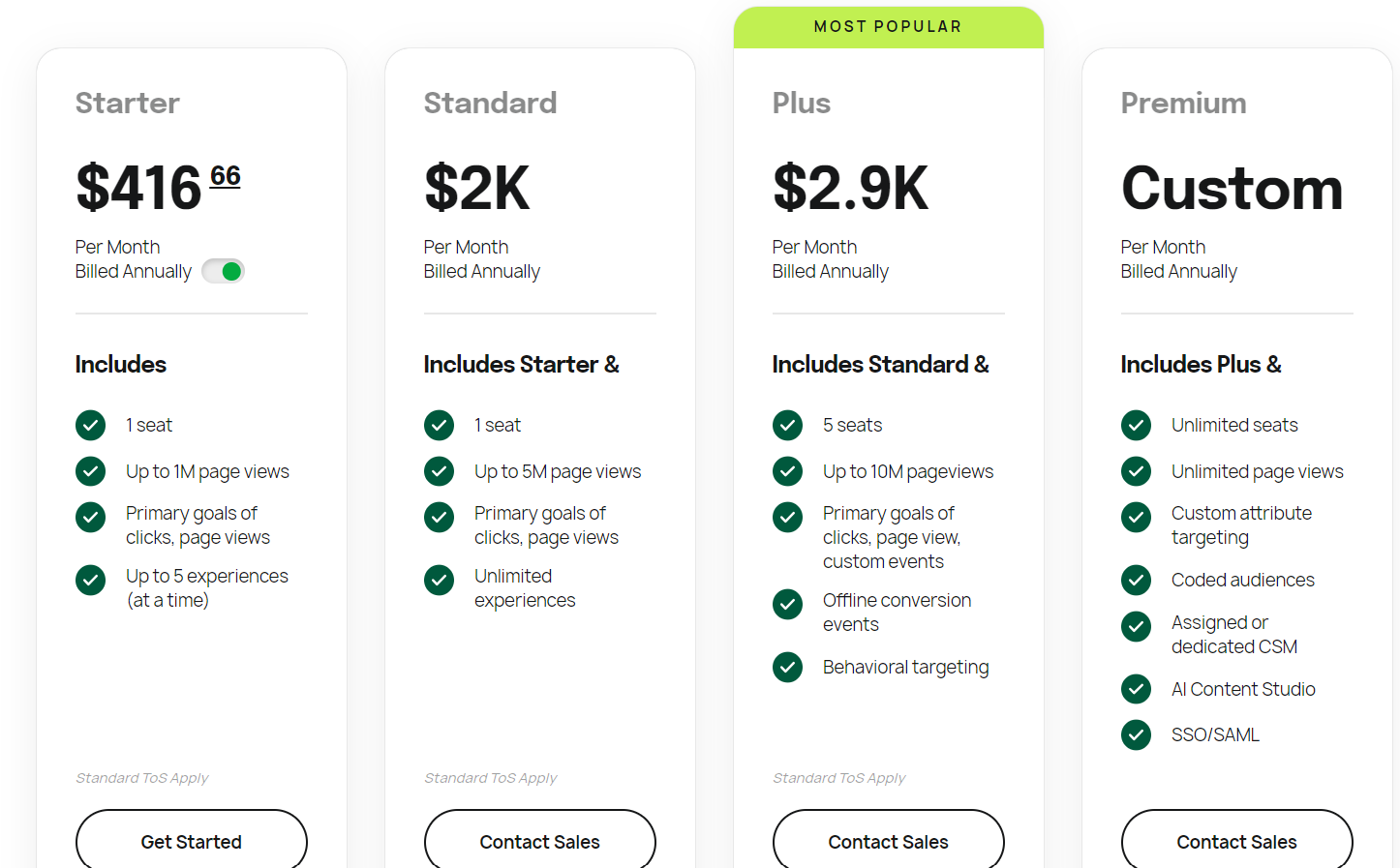Click the Behavioral targeting text
This screenshot has height=868, width=1400.
(906, 667)
